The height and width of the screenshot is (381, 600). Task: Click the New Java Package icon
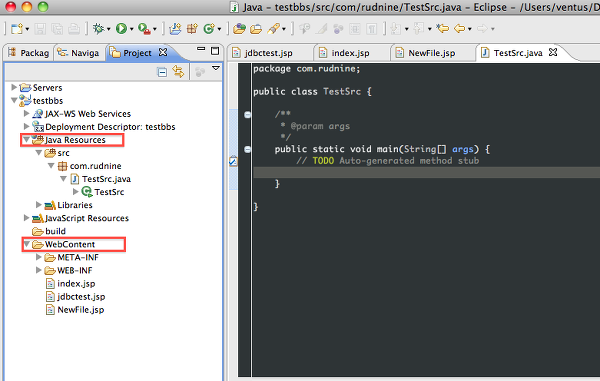pyautogui.click(x=192, y=29)
